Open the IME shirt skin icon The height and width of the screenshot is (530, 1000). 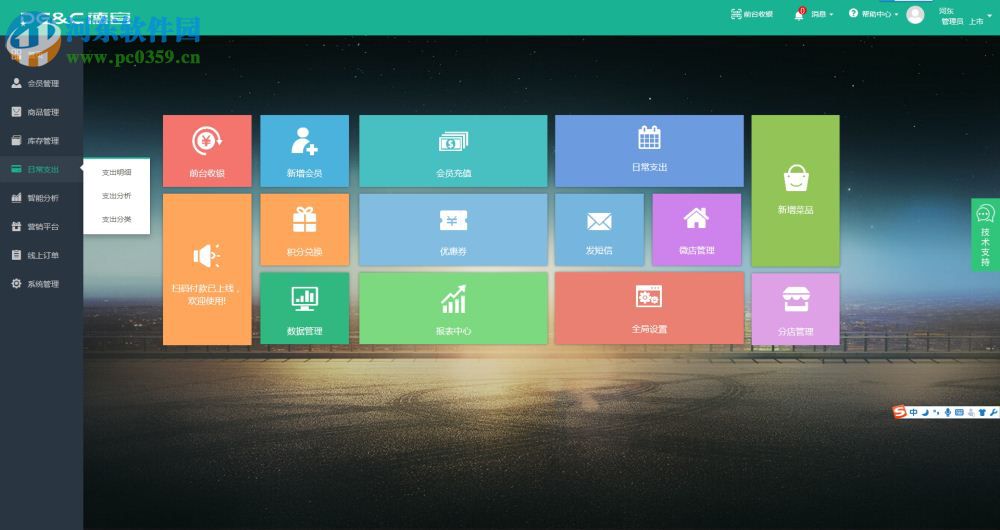click(x=982, y=413)
